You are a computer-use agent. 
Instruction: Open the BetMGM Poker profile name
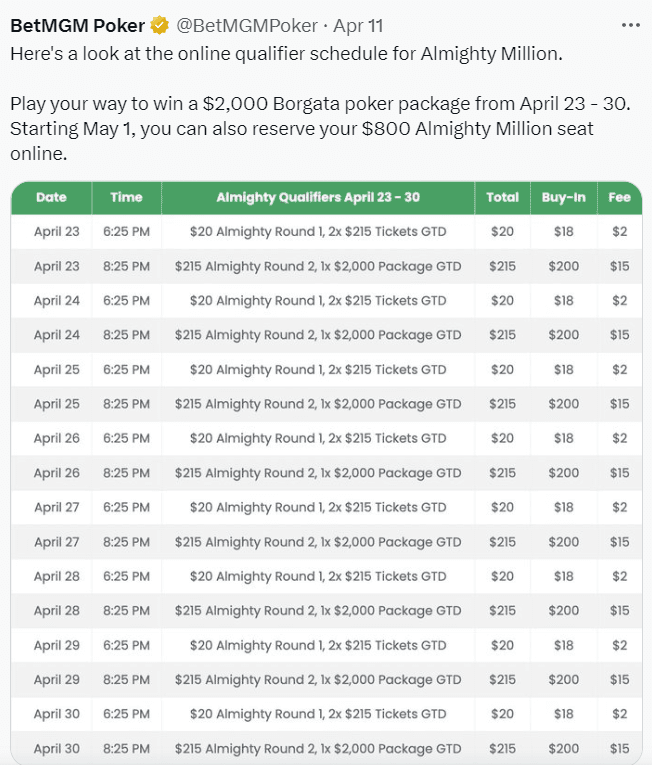78,25
